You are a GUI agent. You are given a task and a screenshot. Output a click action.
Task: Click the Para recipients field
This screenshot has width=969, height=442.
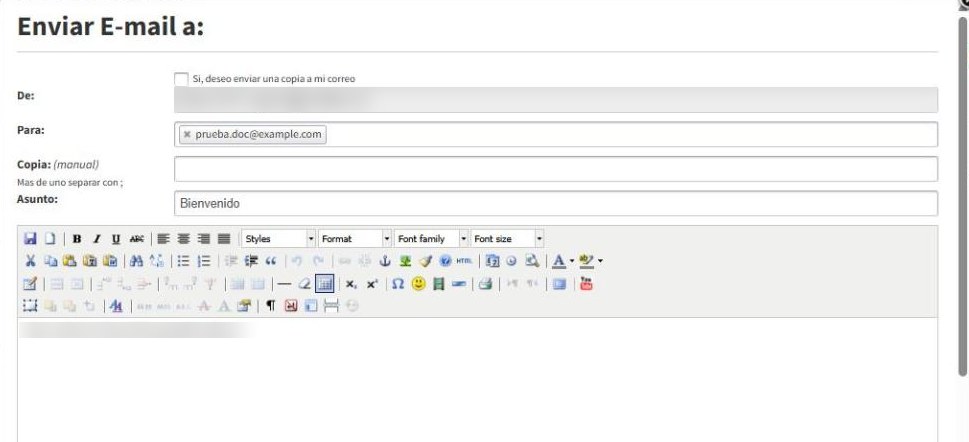tap(556, 134)
